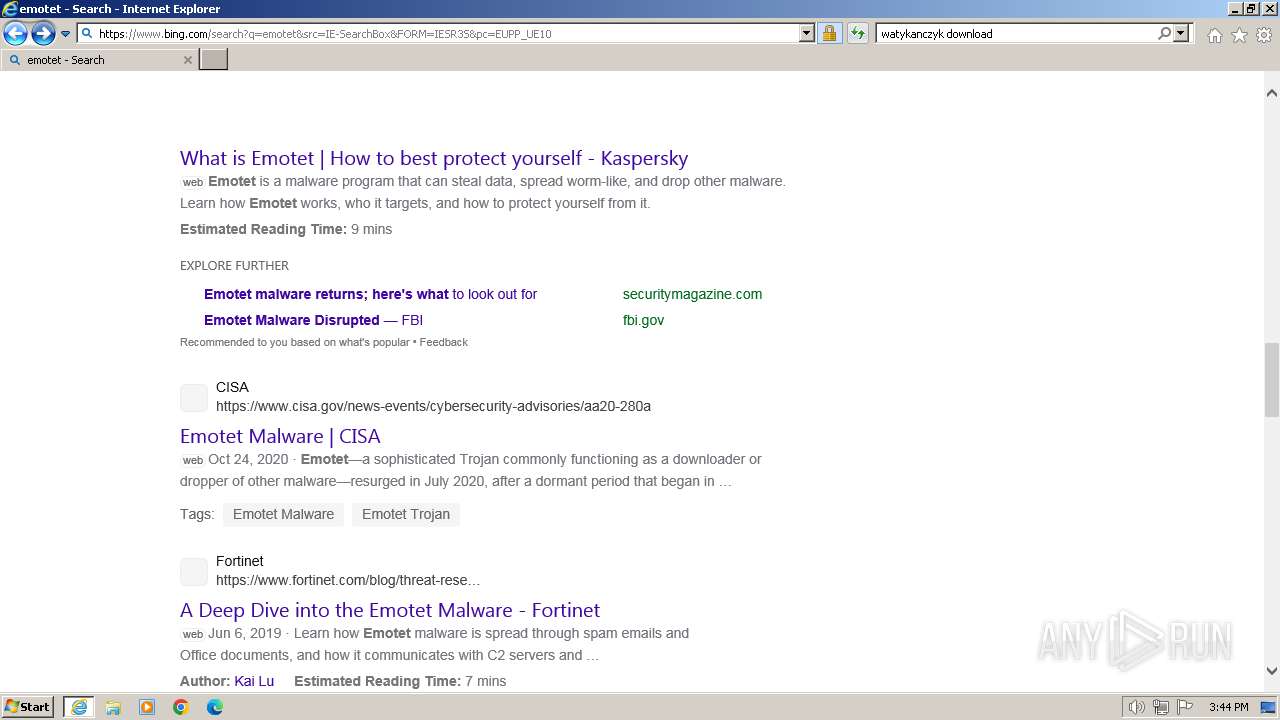
Task: Open Kaspersky What is Emotet result
Action: tap(434, 158)
